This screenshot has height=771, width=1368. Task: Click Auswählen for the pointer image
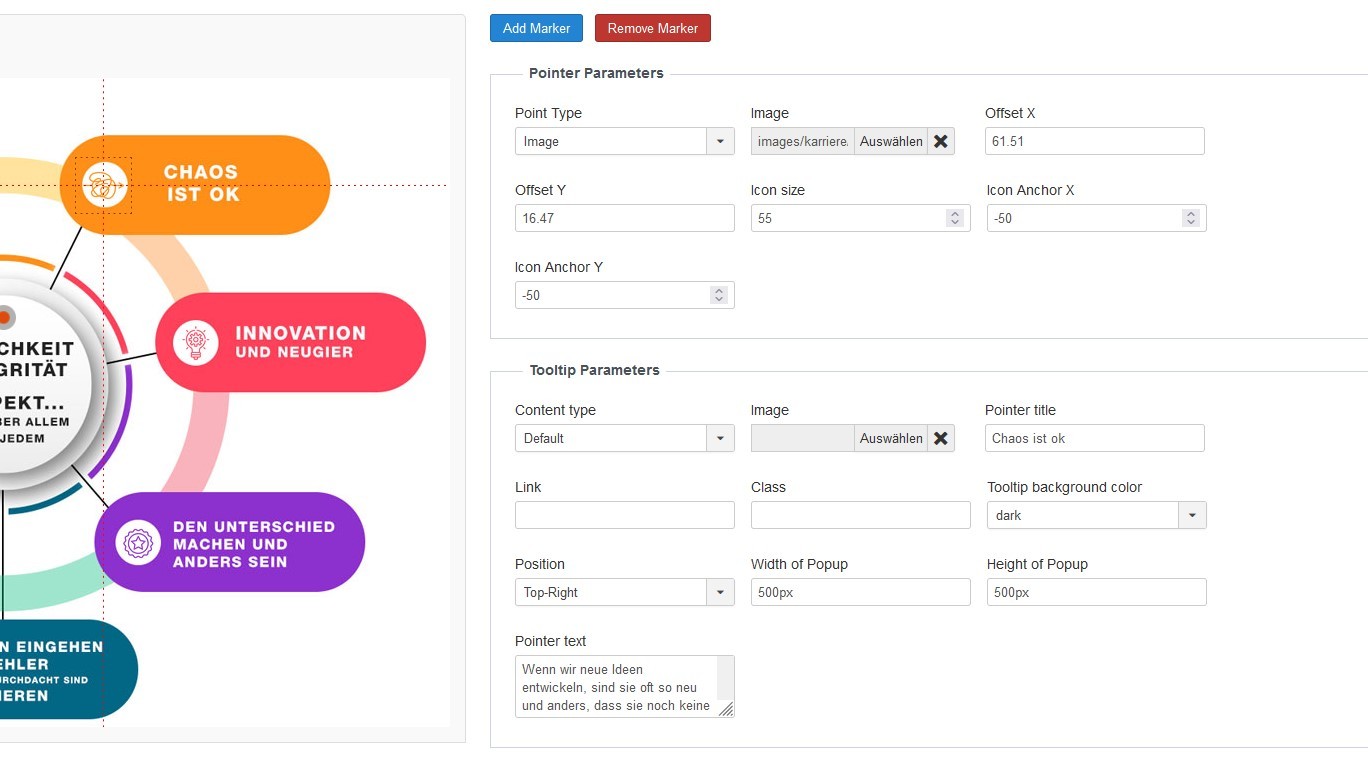(890, 142)
